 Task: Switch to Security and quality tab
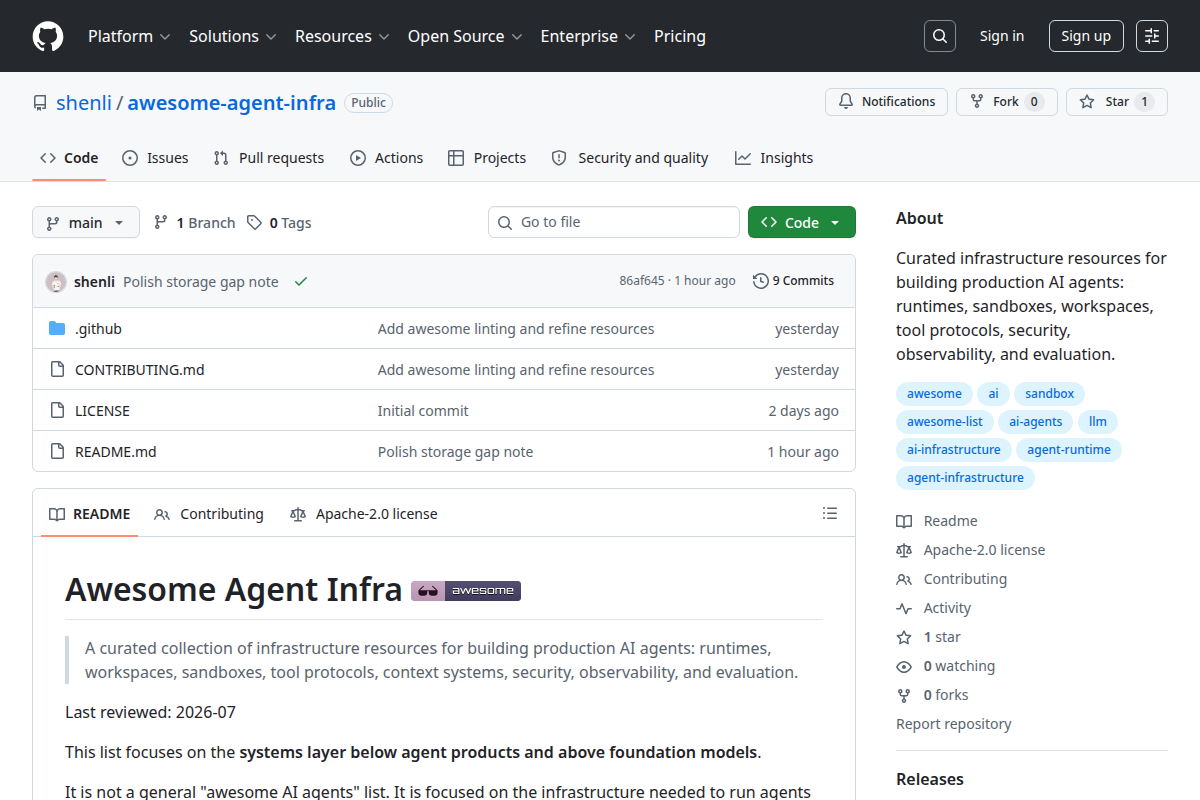(x=630, y=158)
